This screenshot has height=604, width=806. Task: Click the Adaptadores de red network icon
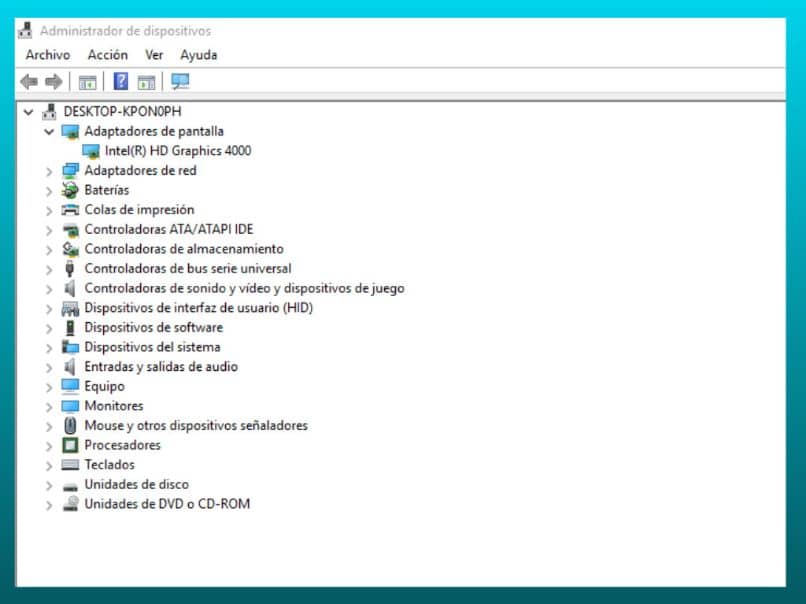(70, 171)
